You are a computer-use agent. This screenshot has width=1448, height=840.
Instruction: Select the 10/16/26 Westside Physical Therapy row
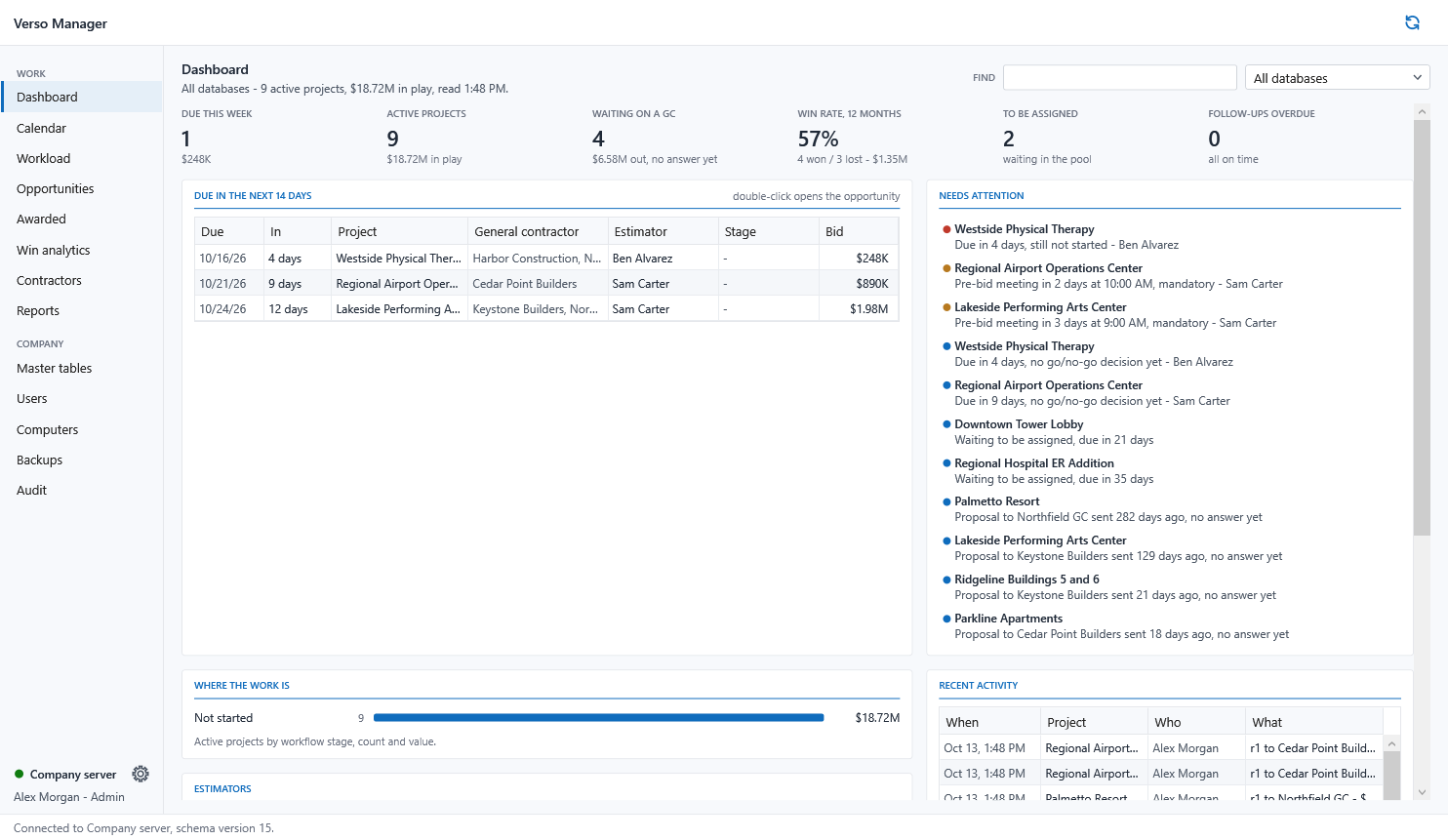[546, 258]
